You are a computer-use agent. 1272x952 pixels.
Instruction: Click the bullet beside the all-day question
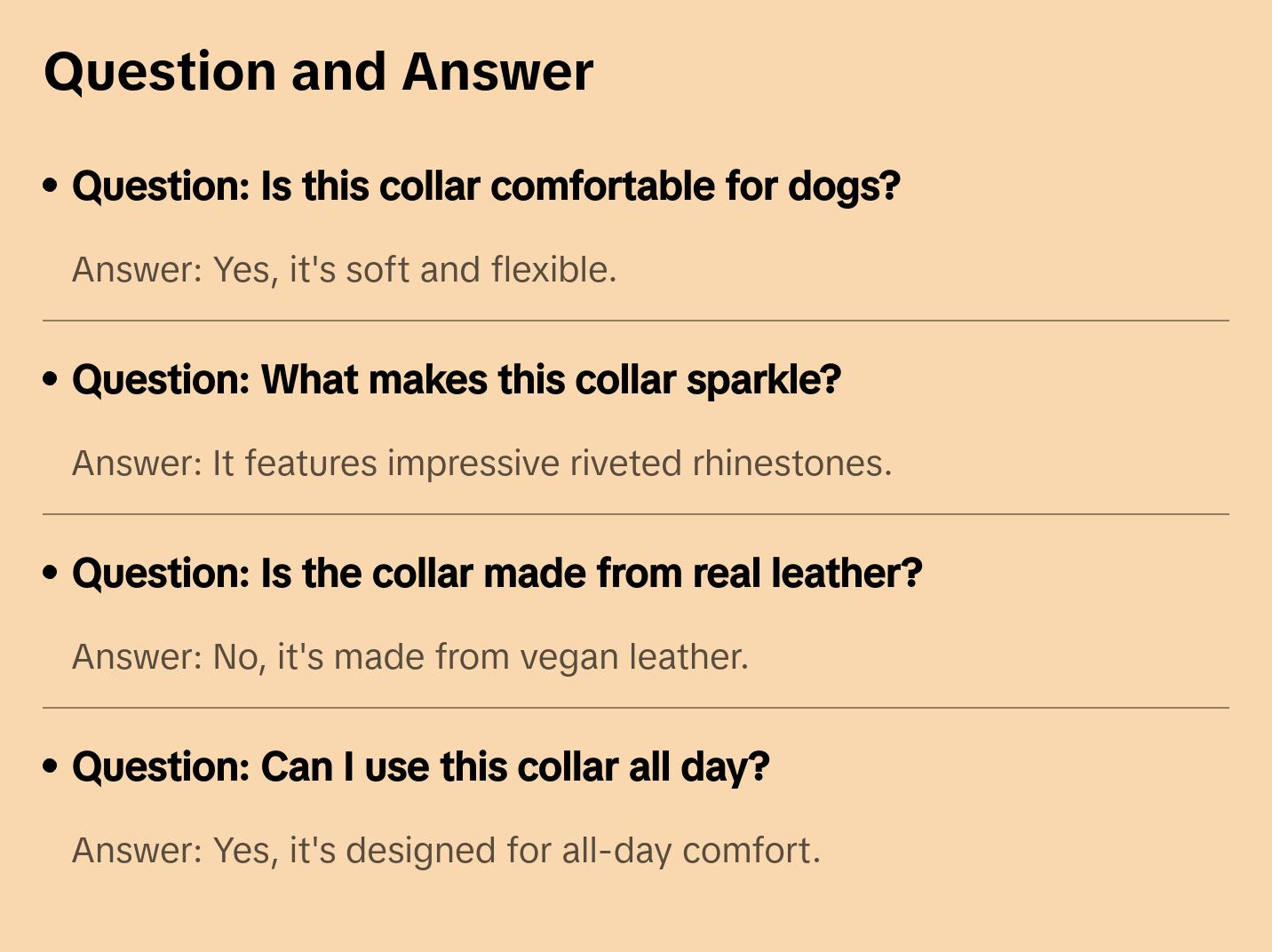(51, 766)
